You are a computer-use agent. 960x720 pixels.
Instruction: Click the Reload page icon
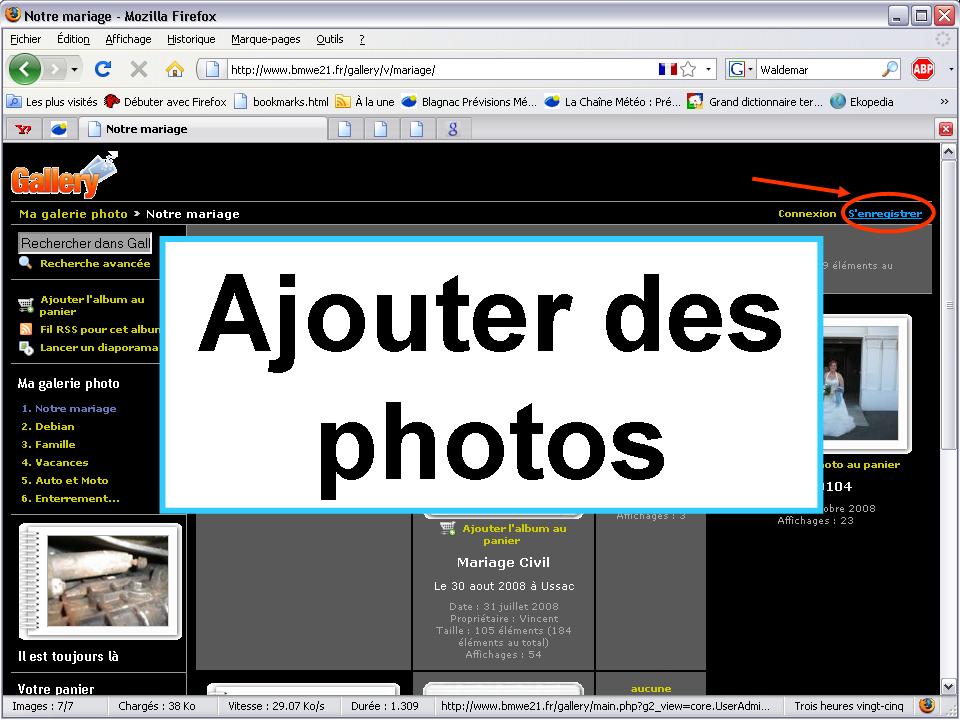102,69
